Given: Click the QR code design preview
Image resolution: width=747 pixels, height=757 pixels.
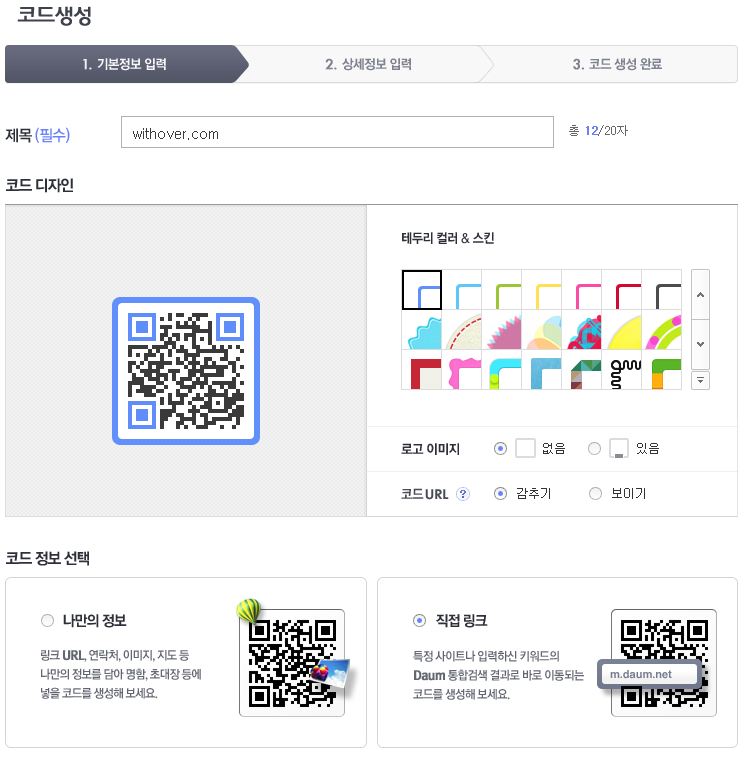Looking at the screenshot, I should (x=186, y=371).
